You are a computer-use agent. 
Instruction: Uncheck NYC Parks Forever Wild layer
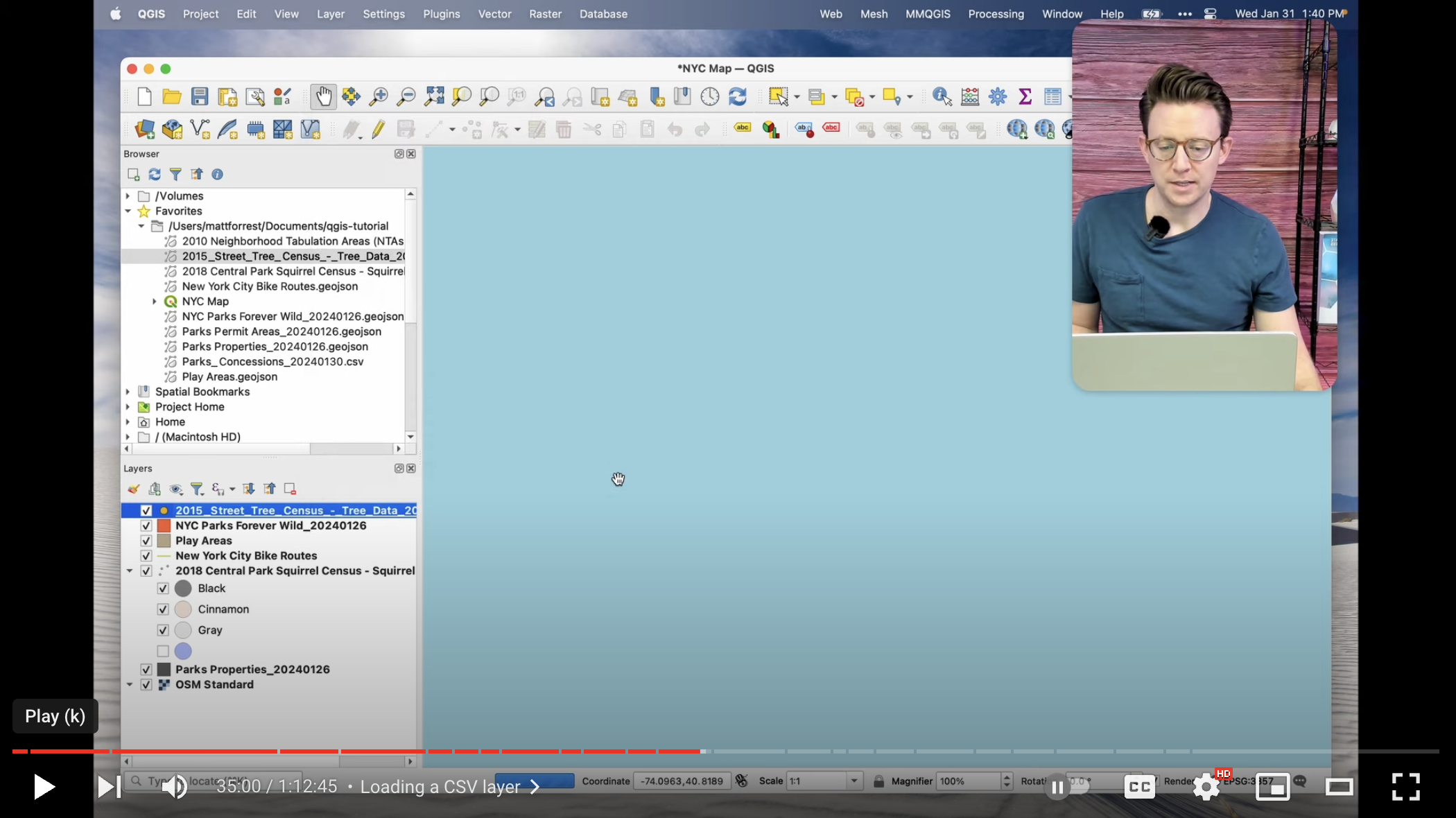click(146, 525)
